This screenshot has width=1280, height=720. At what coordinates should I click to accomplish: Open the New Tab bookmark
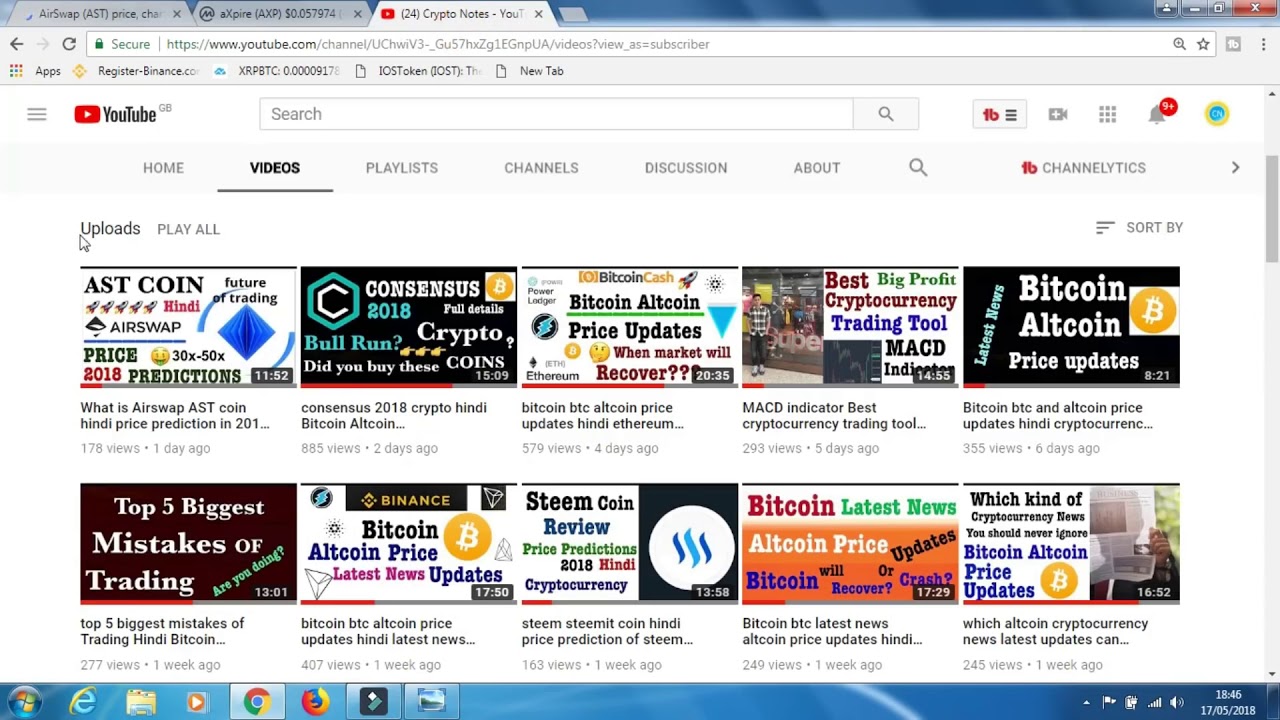pyautogui.click(x=530, y=71)
